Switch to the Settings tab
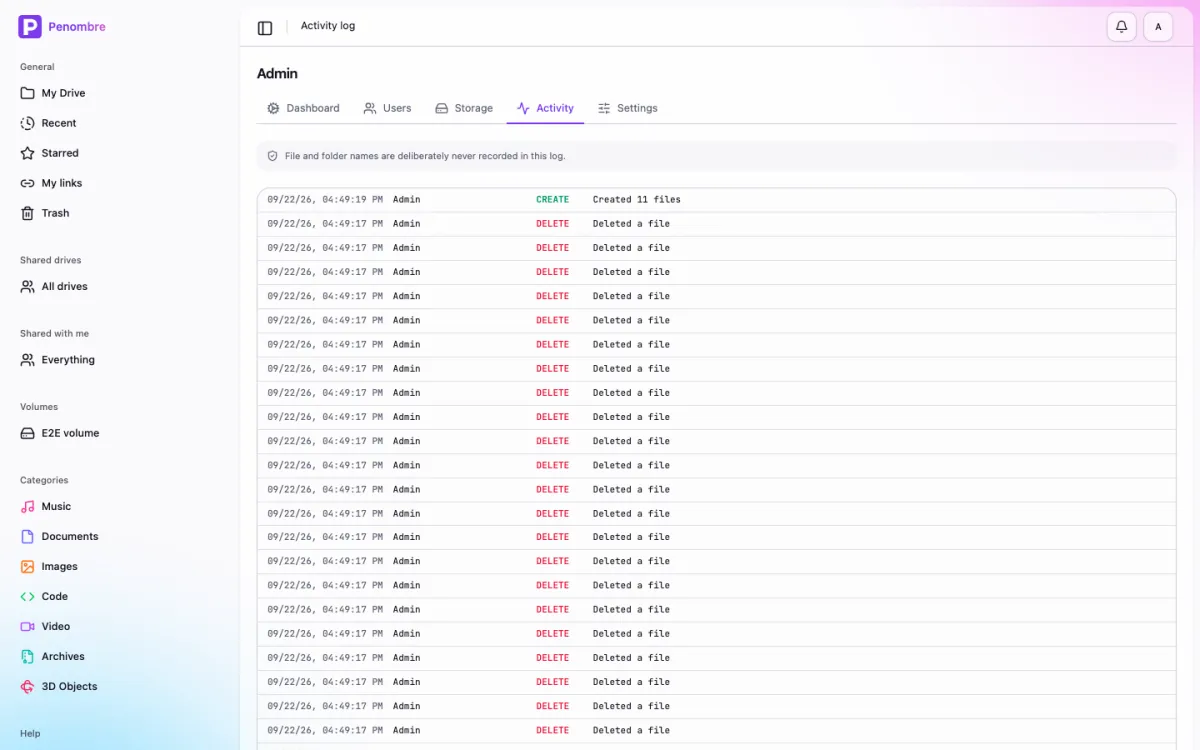This screenshot has width=1200, height=750. pyautogui.click(x=628, y=108)
